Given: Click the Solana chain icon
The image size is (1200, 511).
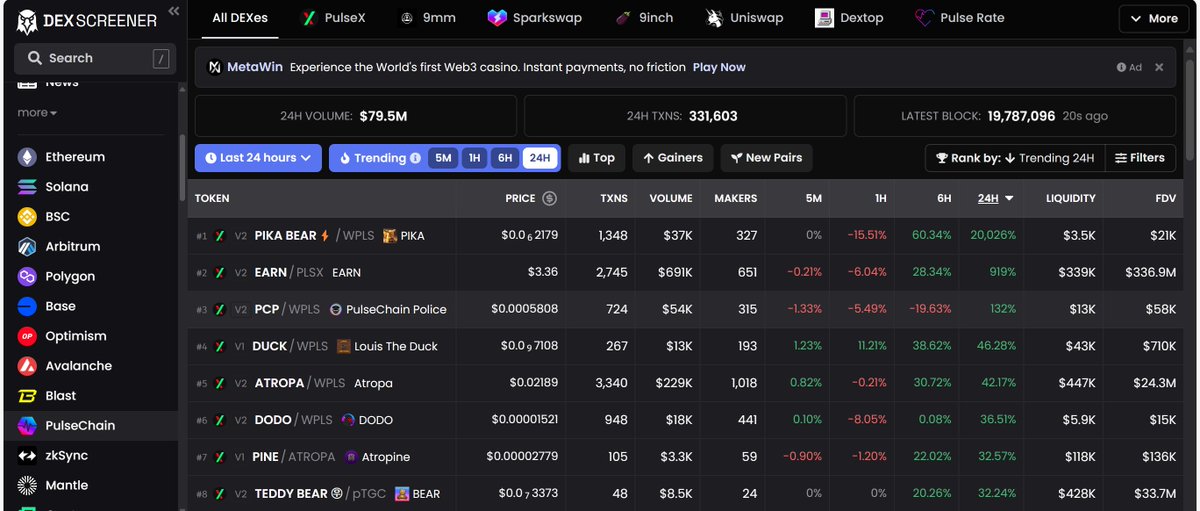Looking at the screenshot, I should click(27, 187).
